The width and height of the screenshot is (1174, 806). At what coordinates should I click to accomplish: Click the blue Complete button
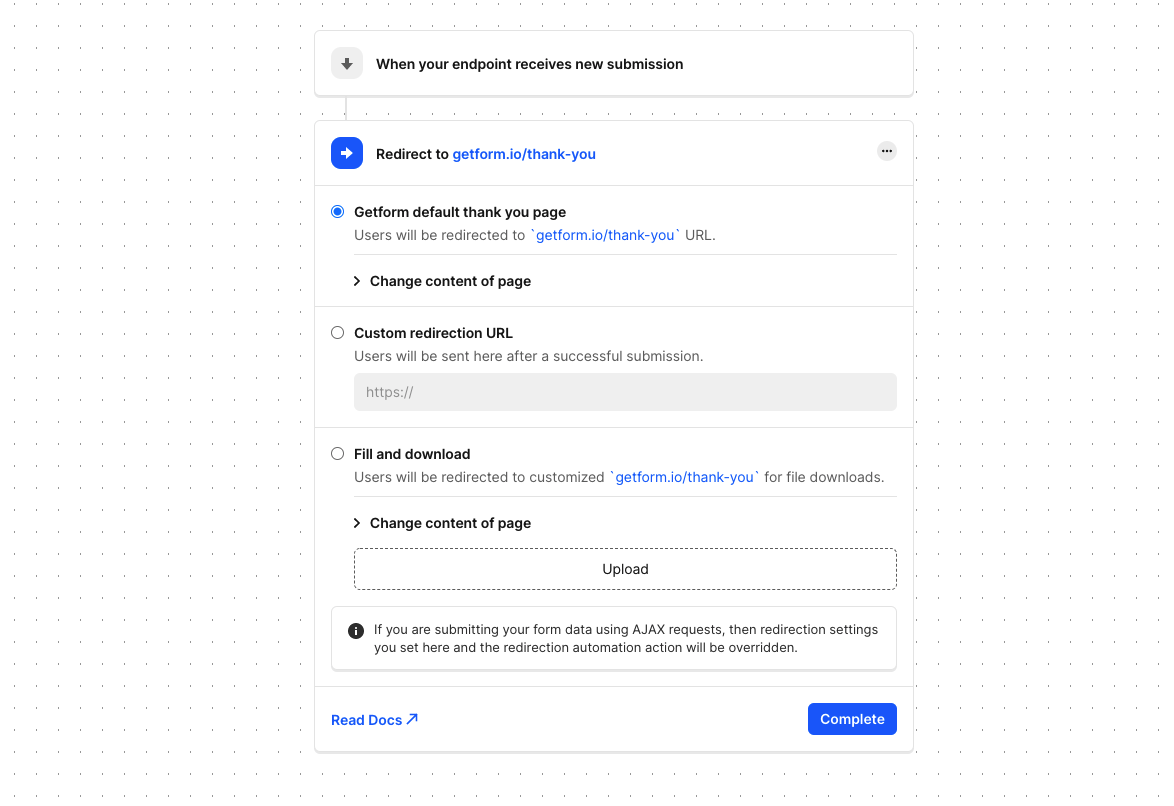click(852, 719)
